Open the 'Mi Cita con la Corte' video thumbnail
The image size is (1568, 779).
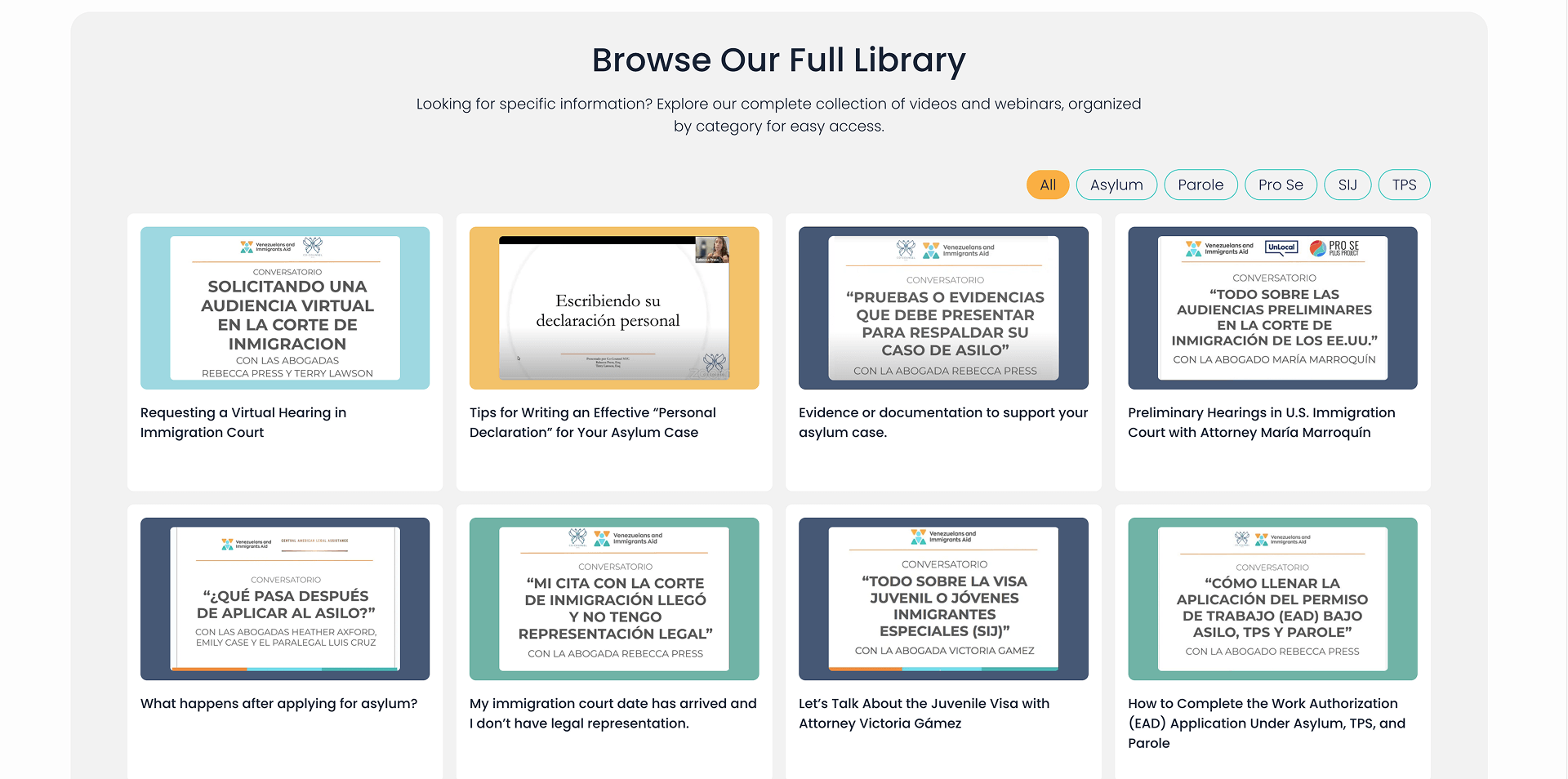[613, 599]
